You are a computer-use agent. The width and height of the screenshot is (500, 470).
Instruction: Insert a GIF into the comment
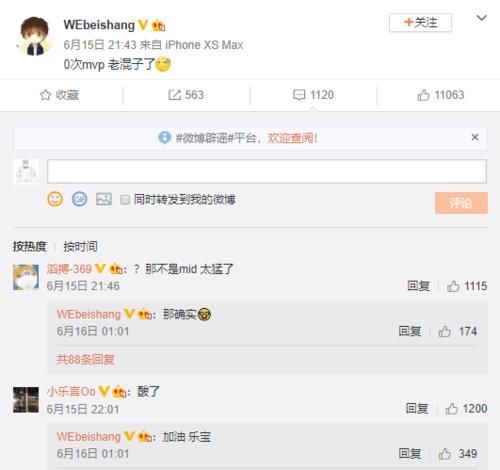pyautogui.click(x=79, y=199)
